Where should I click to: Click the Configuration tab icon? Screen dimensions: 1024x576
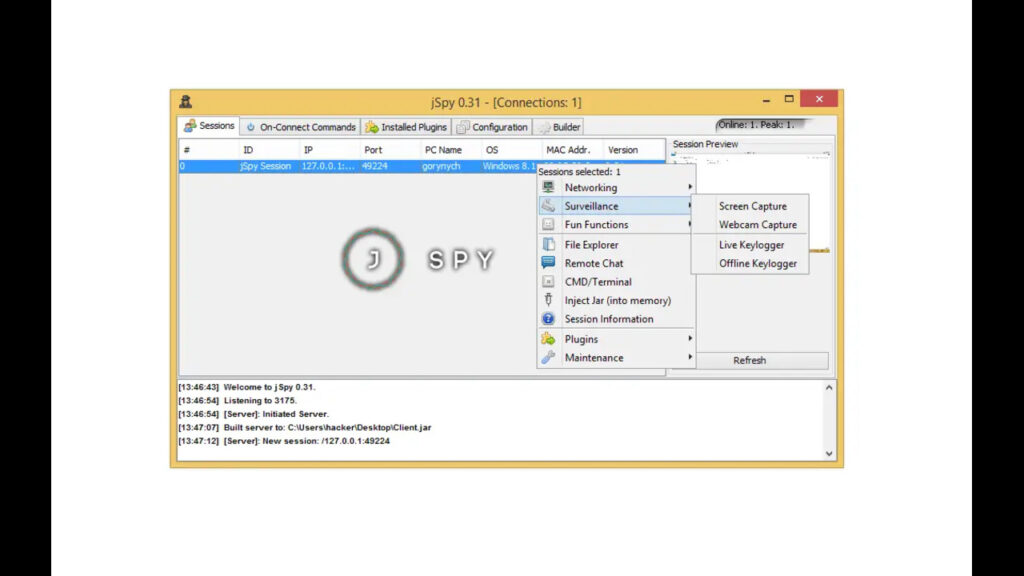(462, 127)
